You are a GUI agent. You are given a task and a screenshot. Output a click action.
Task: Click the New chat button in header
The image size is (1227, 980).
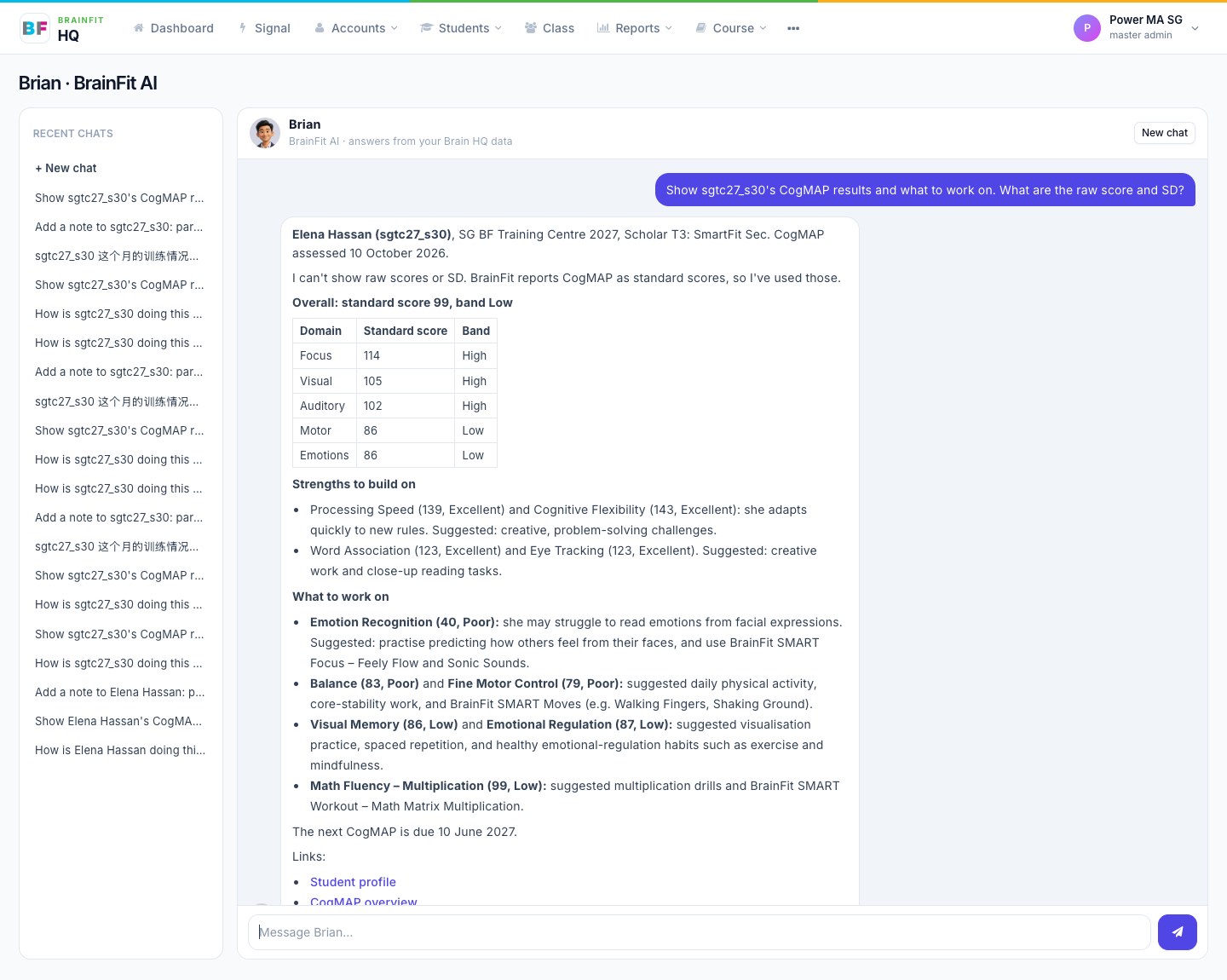(x=1164, y=133)
